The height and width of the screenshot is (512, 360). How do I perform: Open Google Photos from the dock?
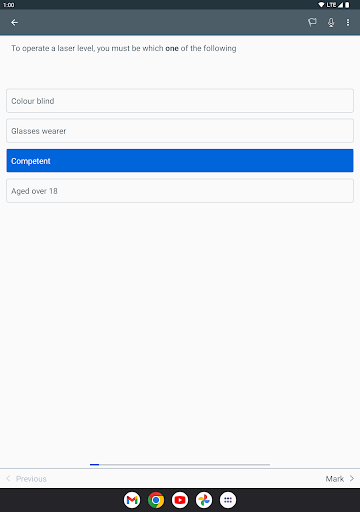[204, 500]
